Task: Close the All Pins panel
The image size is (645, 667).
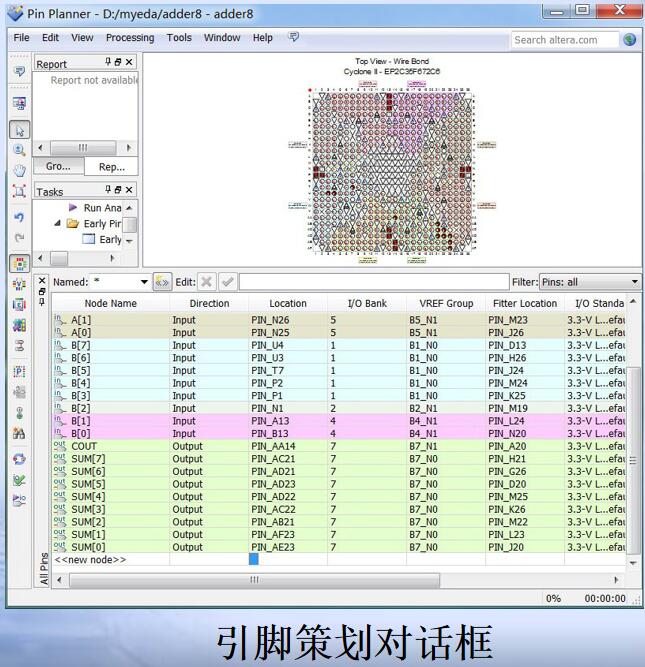Action: coord(42,281)
